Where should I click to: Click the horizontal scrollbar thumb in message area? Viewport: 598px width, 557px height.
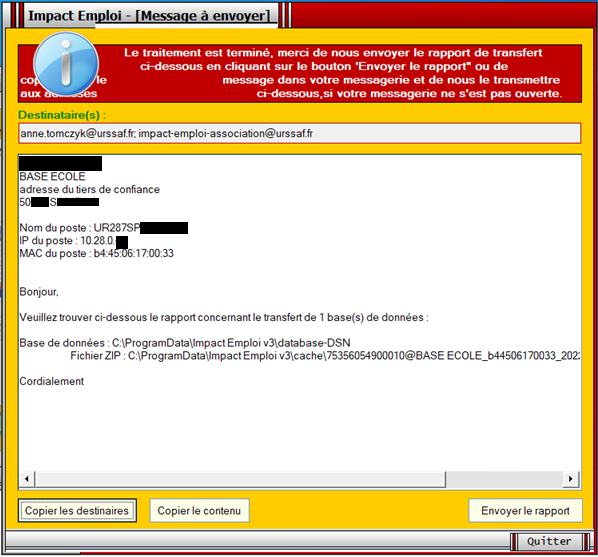(x=240, y=479)
